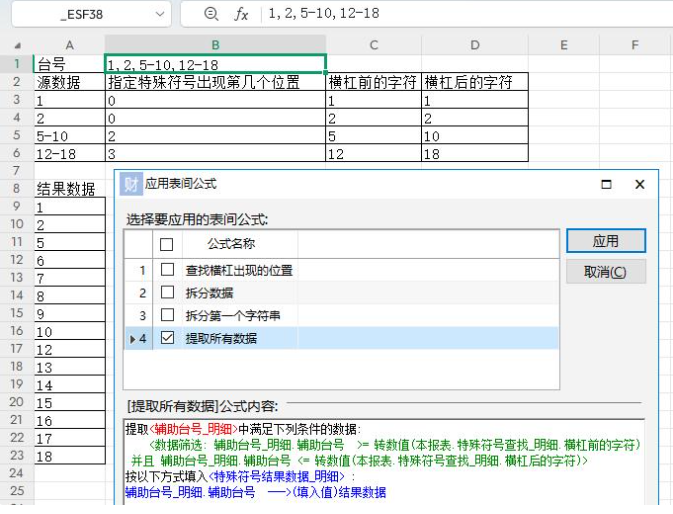This screenshot has height=514, width=673.
Task: Maximize the 应用表间公式 dialog
Action: [606, 185]
